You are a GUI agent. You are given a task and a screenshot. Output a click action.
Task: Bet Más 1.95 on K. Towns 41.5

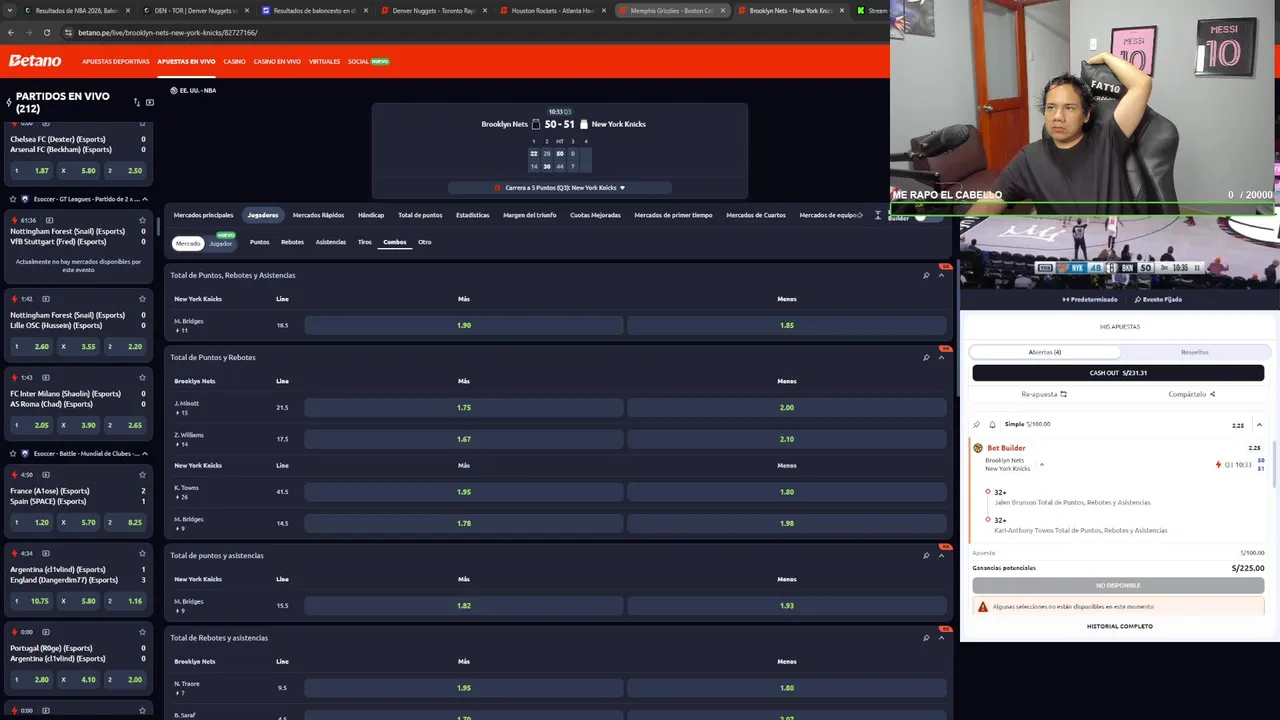click(464, 492)
